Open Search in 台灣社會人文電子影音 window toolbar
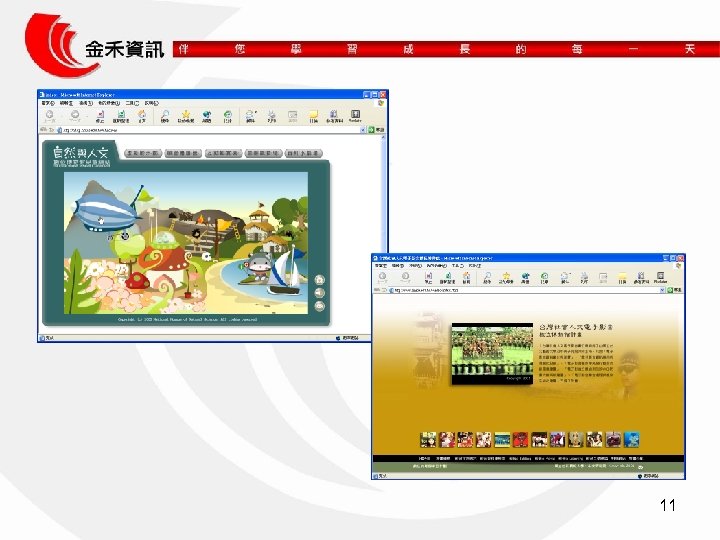Image resolution: width=720 pixels, height=540 pixels. pyautogui.click(x=487, y=277)
